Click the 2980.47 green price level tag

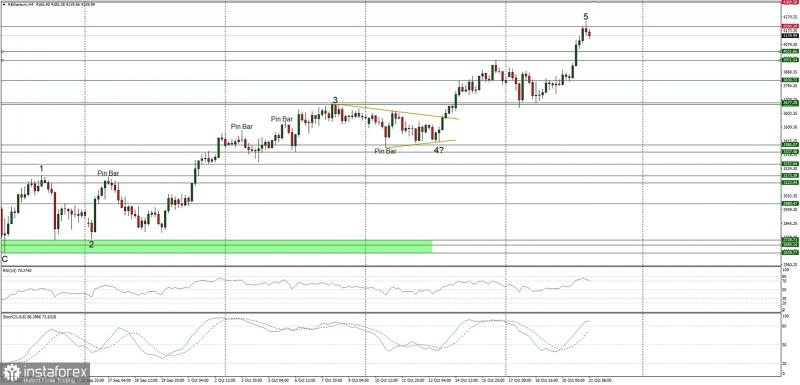(x=790, y=203)
